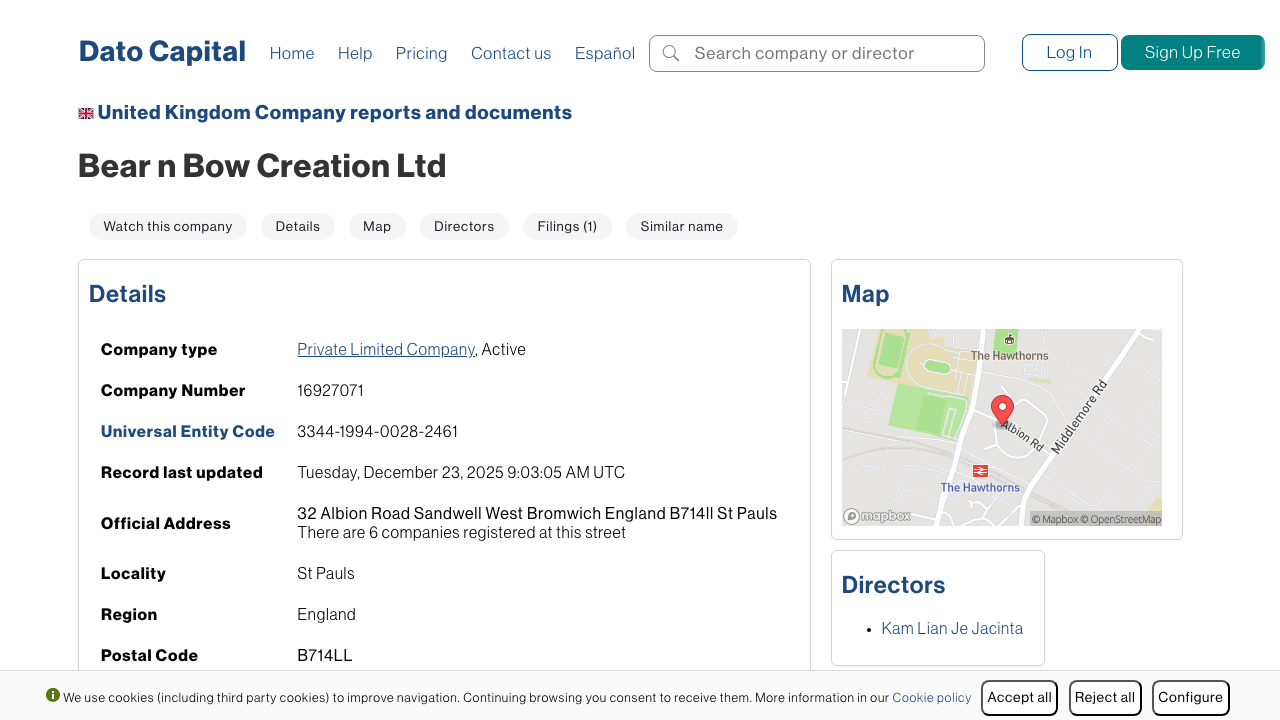Click the Dato Capital logo
Screen dimensions: 1280x720
162,51
